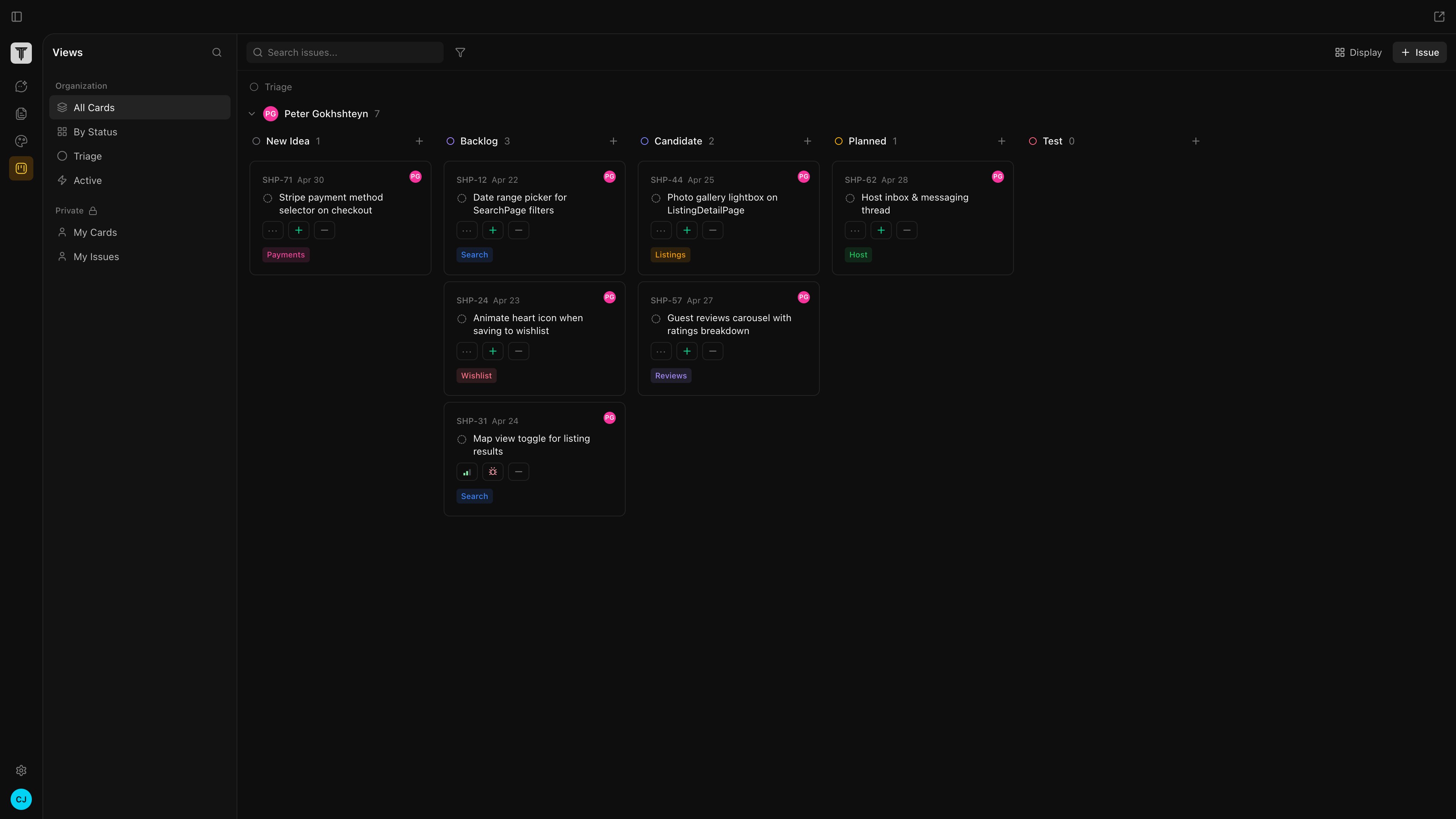Image resolution: width=1456 pixels, height=819 pixels.
Task: Click the minus icon on SHP-24 card
Action: pyautogui.click(x=519, y=351)
